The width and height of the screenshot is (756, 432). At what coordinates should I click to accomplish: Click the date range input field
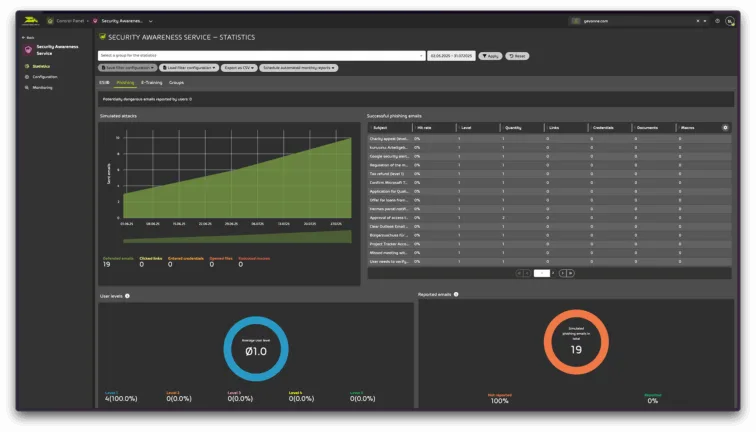[x=451, y=56]
